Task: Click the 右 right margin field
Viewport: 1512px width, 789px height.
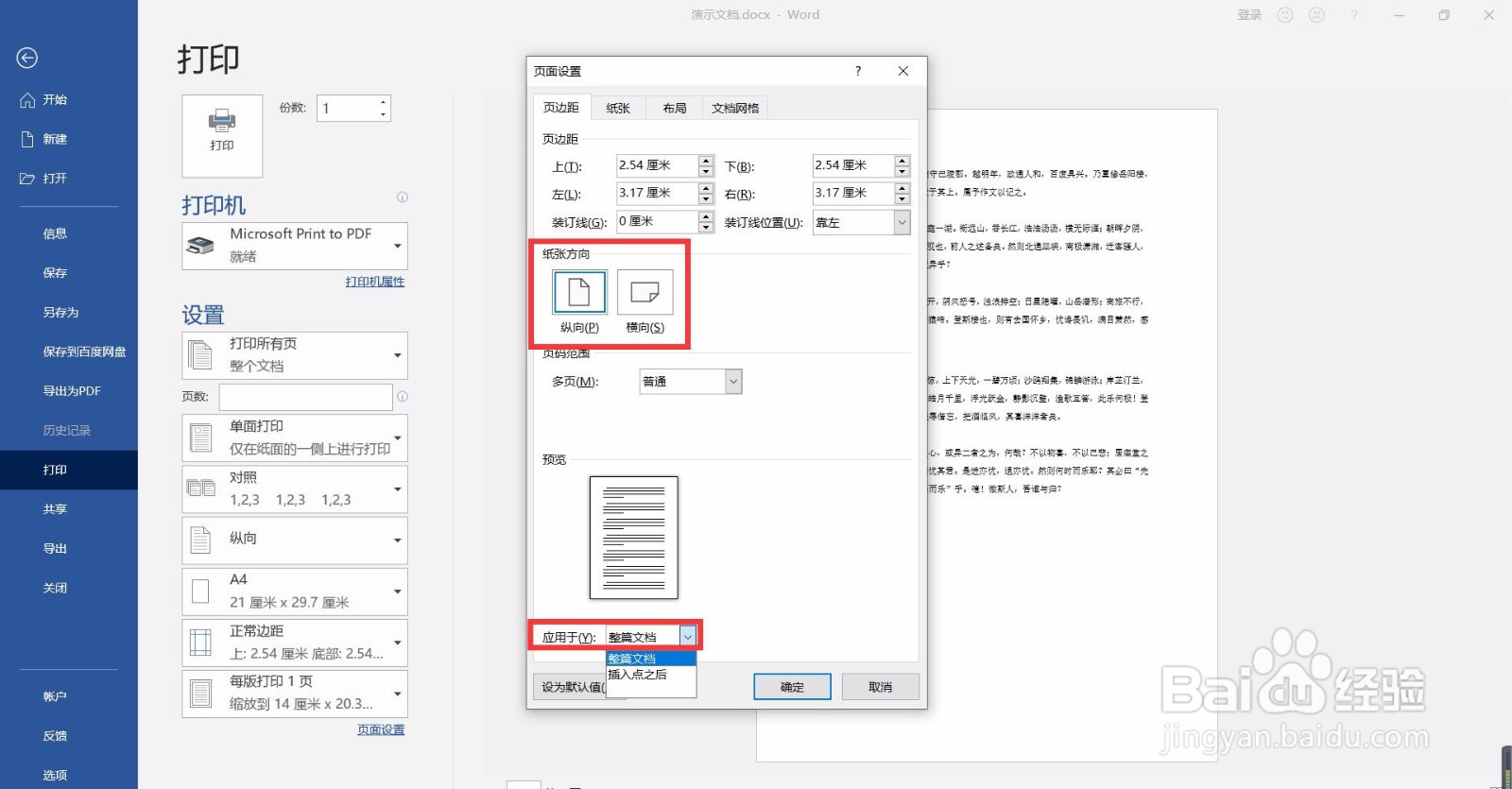Action: click(x=853, y=193)
